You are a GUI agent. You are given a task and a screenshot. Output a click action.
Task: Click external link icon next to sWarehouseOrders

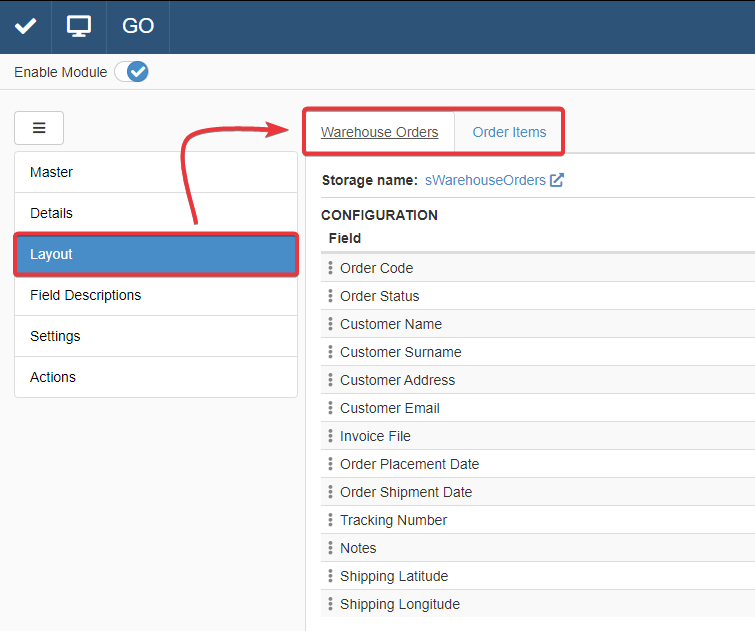pos(557,180)
